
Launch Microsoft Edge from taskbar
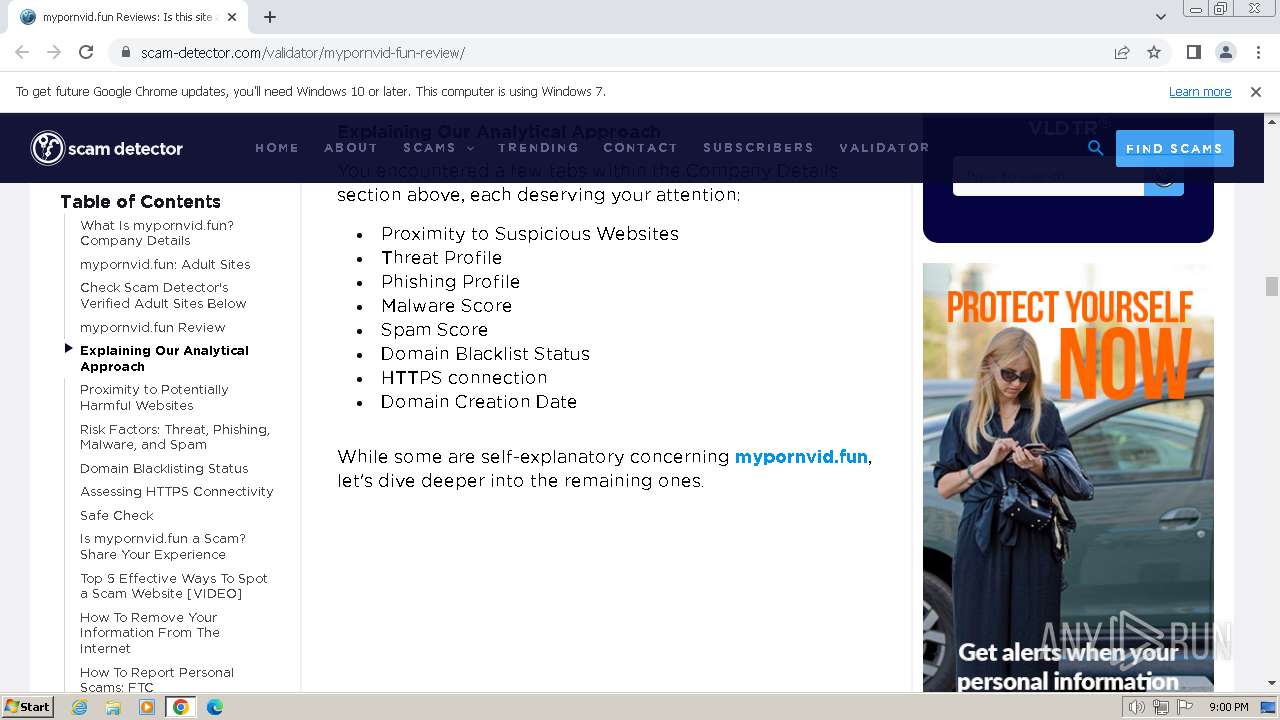214,707
